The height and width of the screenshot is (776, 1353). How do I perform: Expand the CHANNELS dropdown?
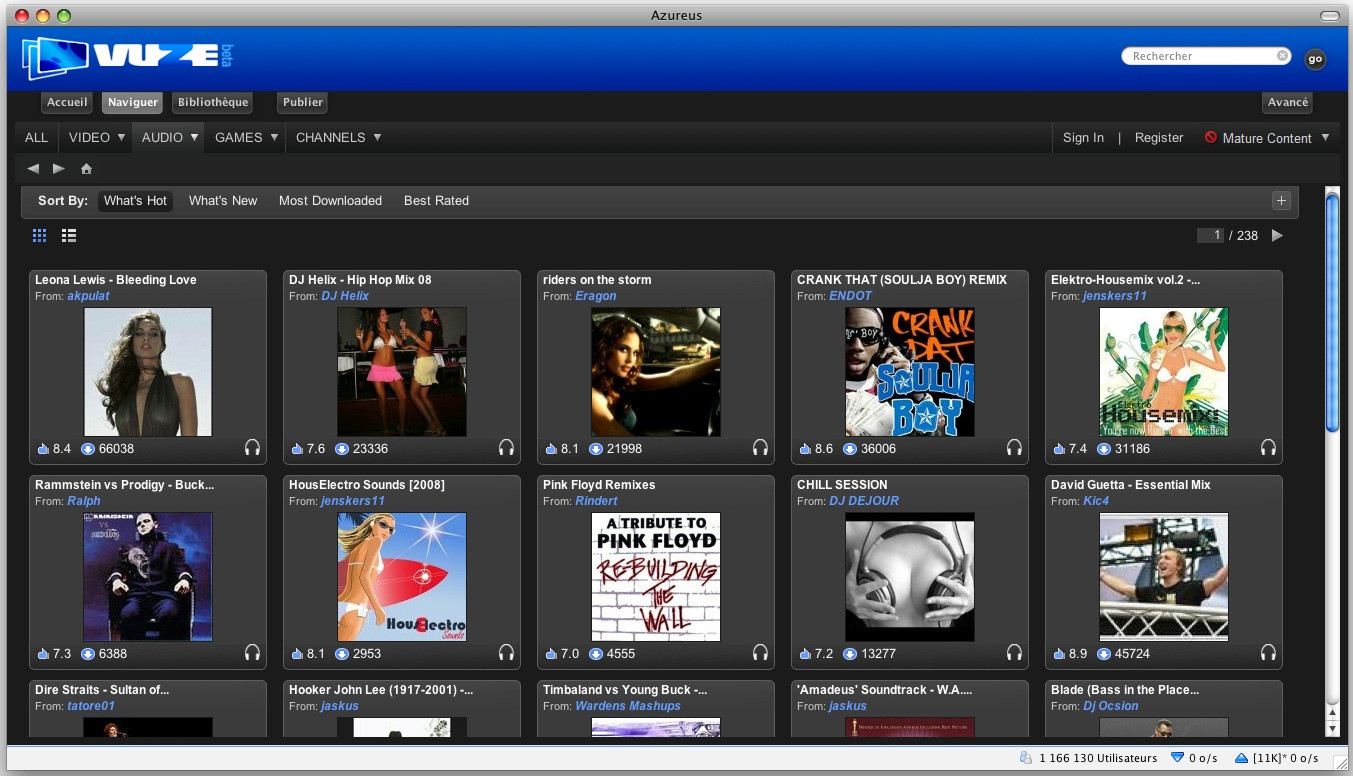(x=377, y=137)
